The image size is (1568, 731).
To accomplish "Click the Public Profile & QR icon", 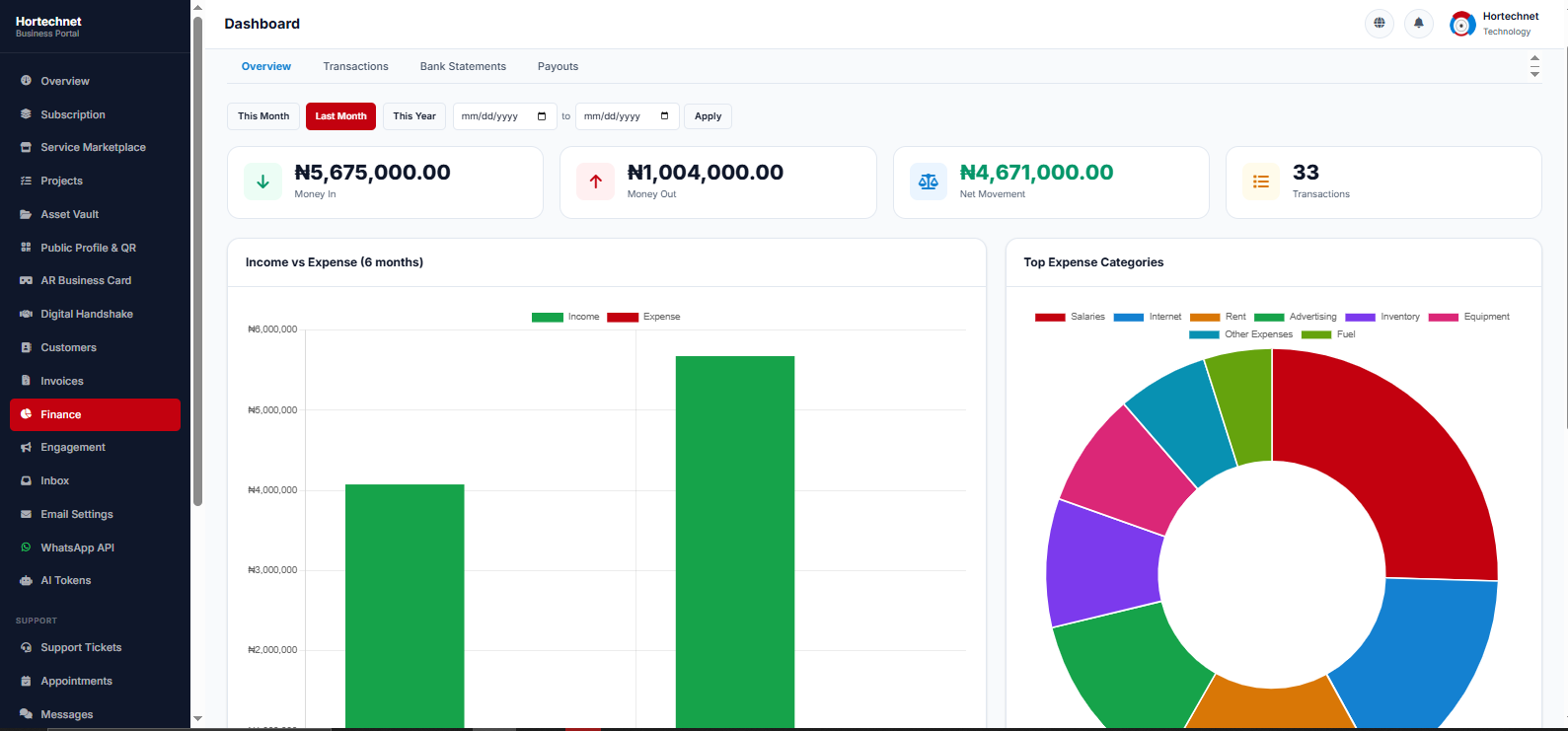I will pyautogui.click(x=26, y=248).
